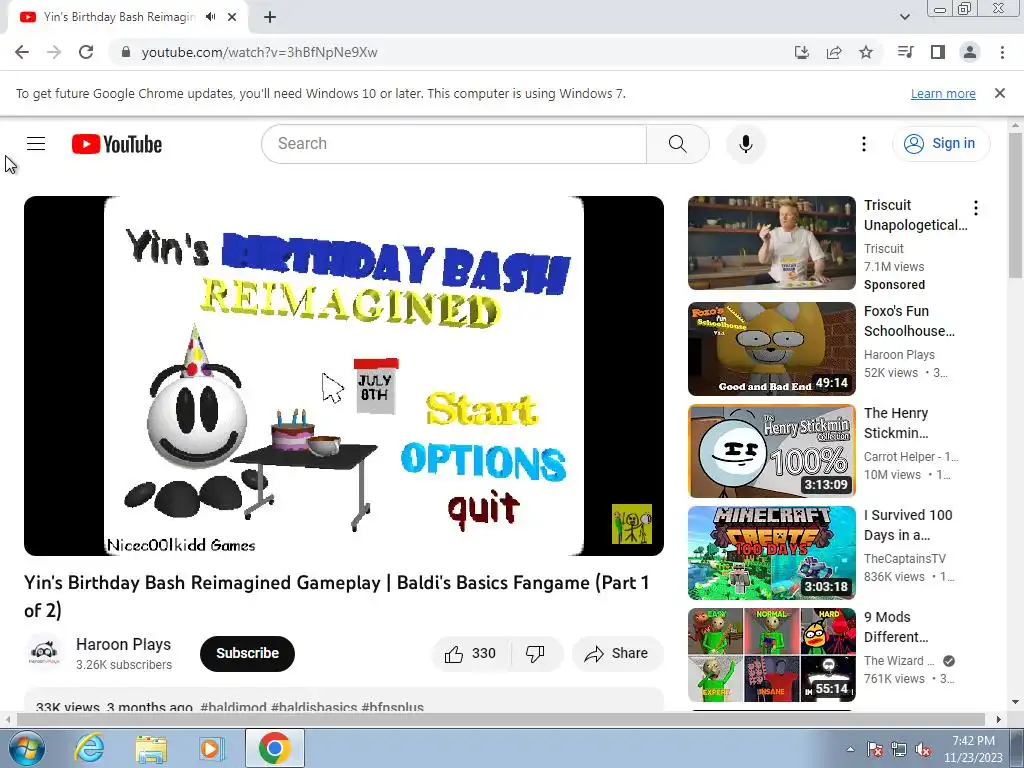Open the YouTube hamburger guide menu

[36, 144]
